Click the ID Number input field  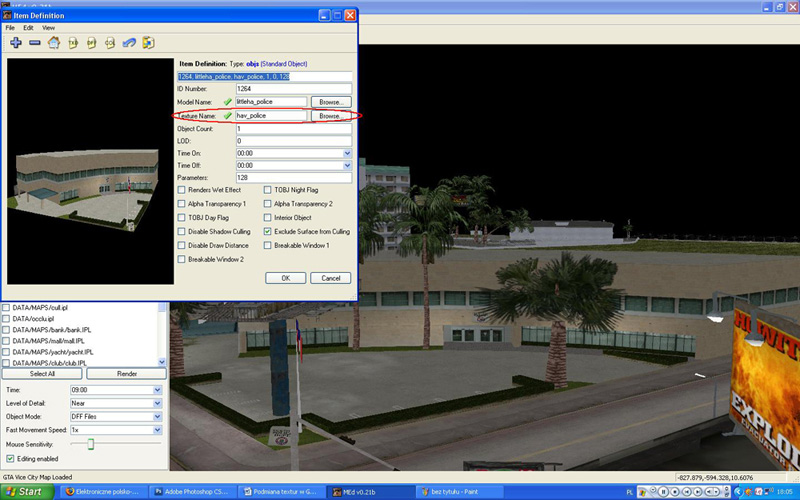tap(293, 89)
